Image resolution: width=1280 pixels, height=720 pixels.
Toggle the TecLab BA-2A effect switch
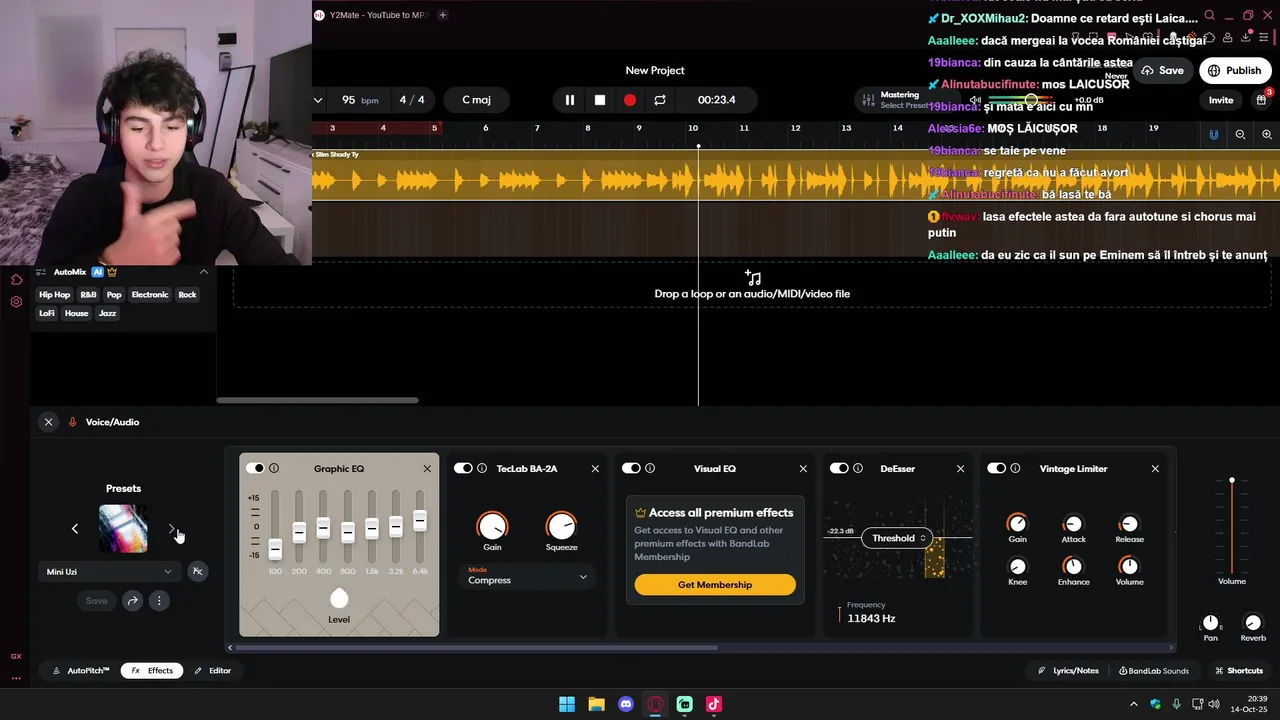tap(463, 468)
